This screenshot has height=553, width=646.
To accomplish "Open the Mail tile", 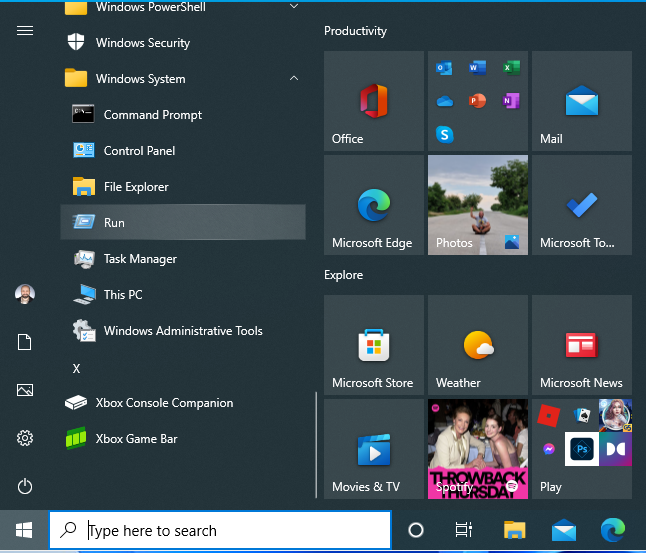I will (x=582, y=101).
